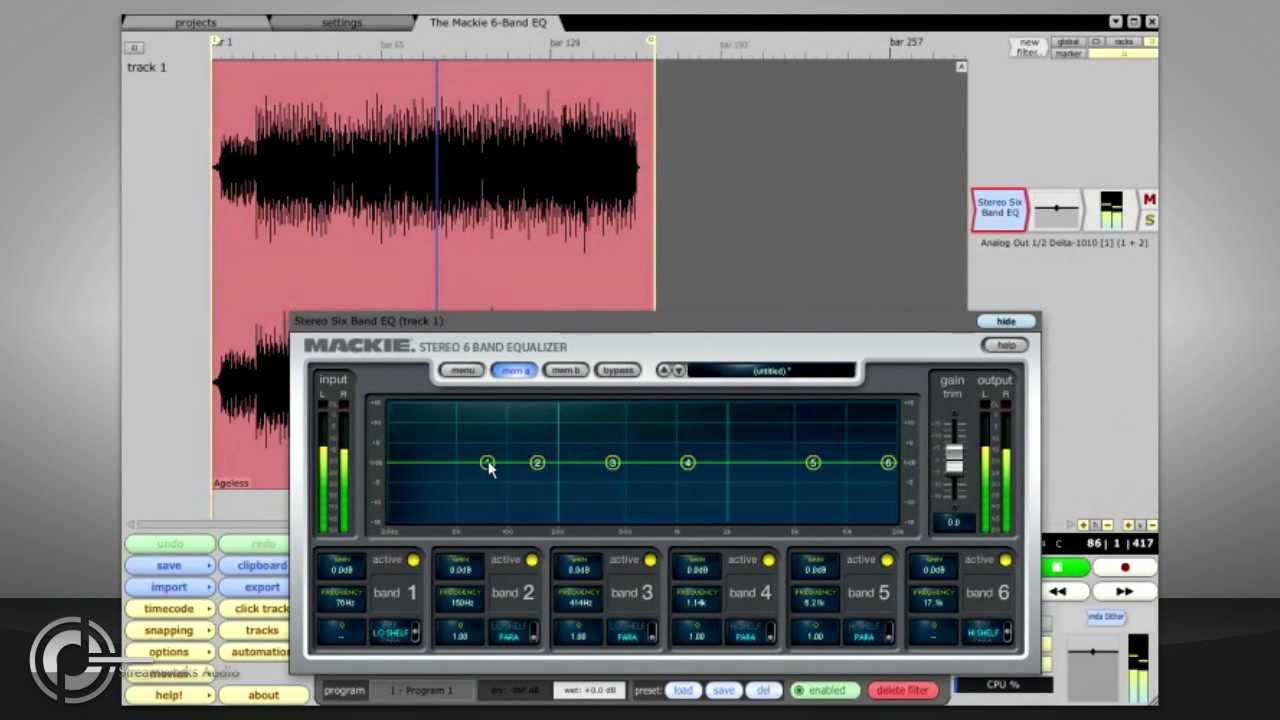This screenshot has height=720, width=1280.
Task: Click the Stereo Six Band EQ filter block
Action: (x=999, y=209)
